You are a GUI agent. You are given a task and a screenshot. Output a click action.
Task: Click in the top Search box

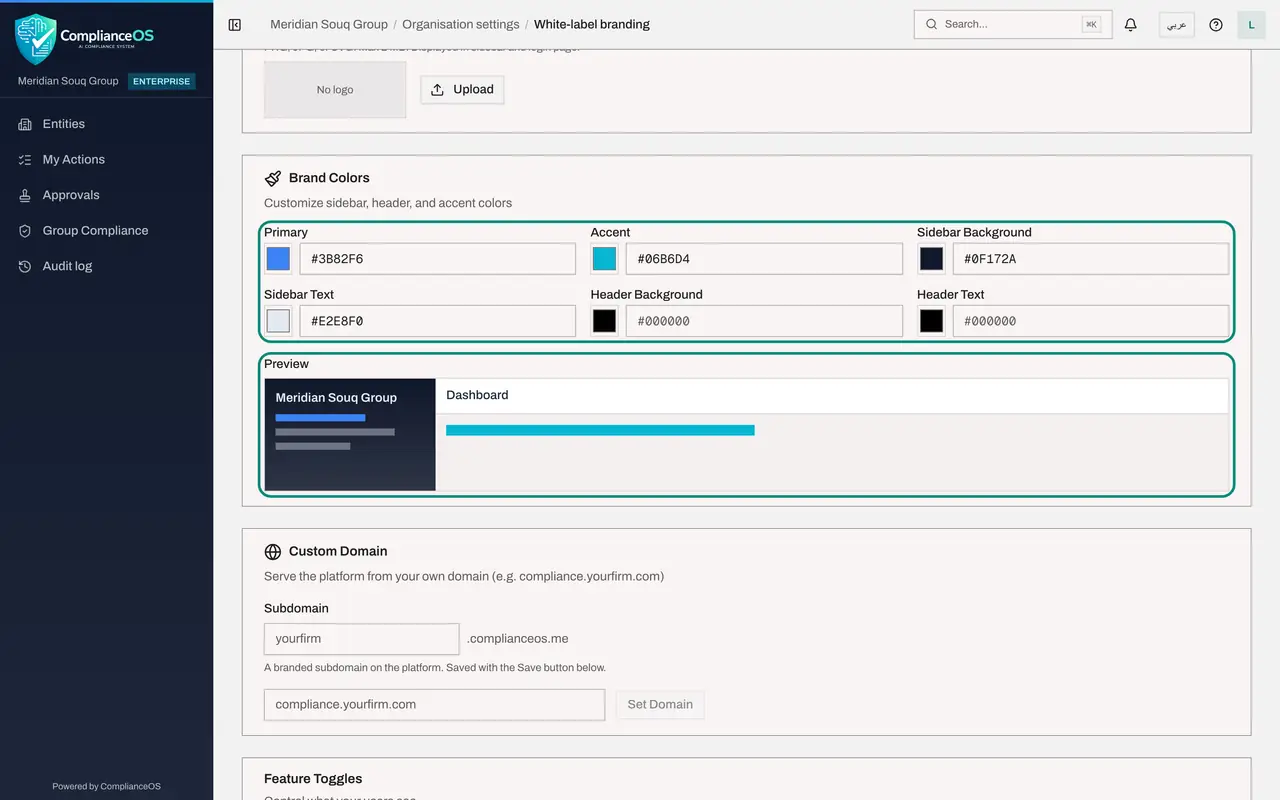1013,25
